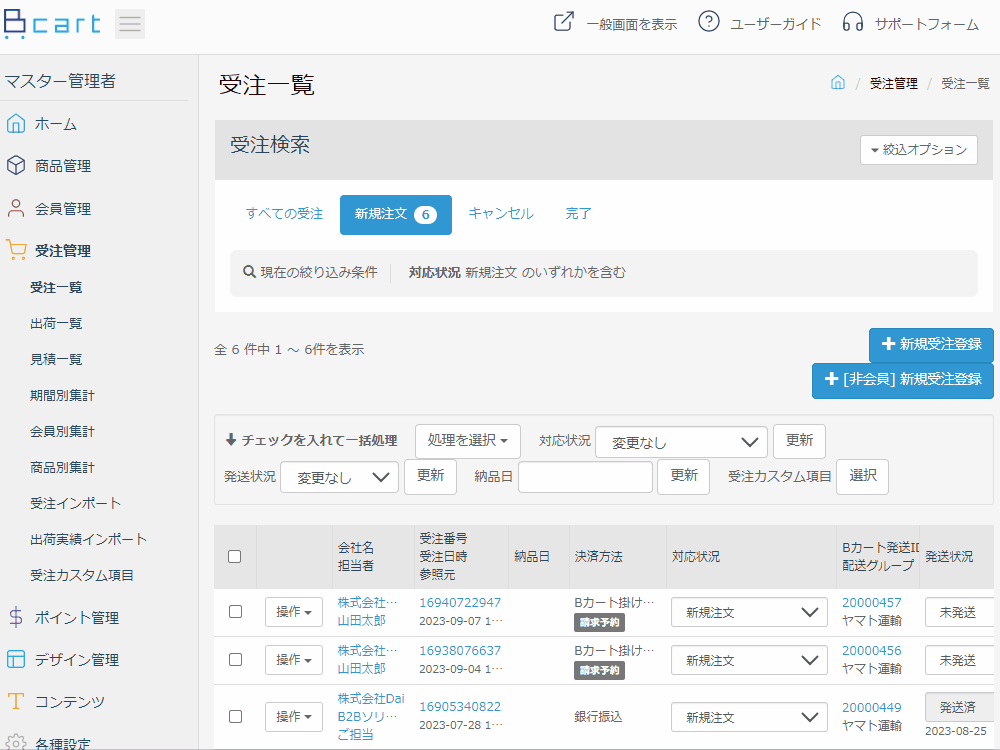This screenshot has width=1000, height=750.
Task: Expand the 絞込オプション filter options
Action: pos(918,150)
